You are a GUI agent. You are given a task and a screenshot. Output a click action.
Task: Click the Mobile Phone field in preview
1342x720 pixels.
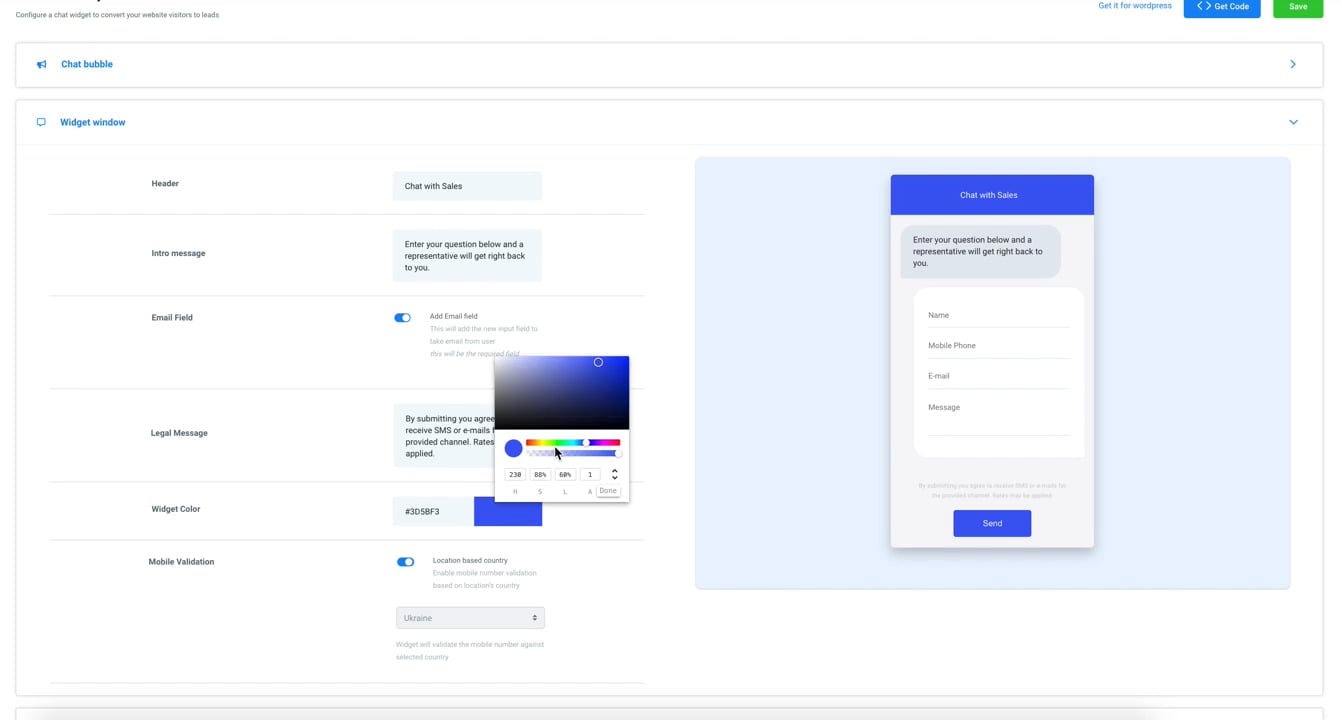(998, 346)
